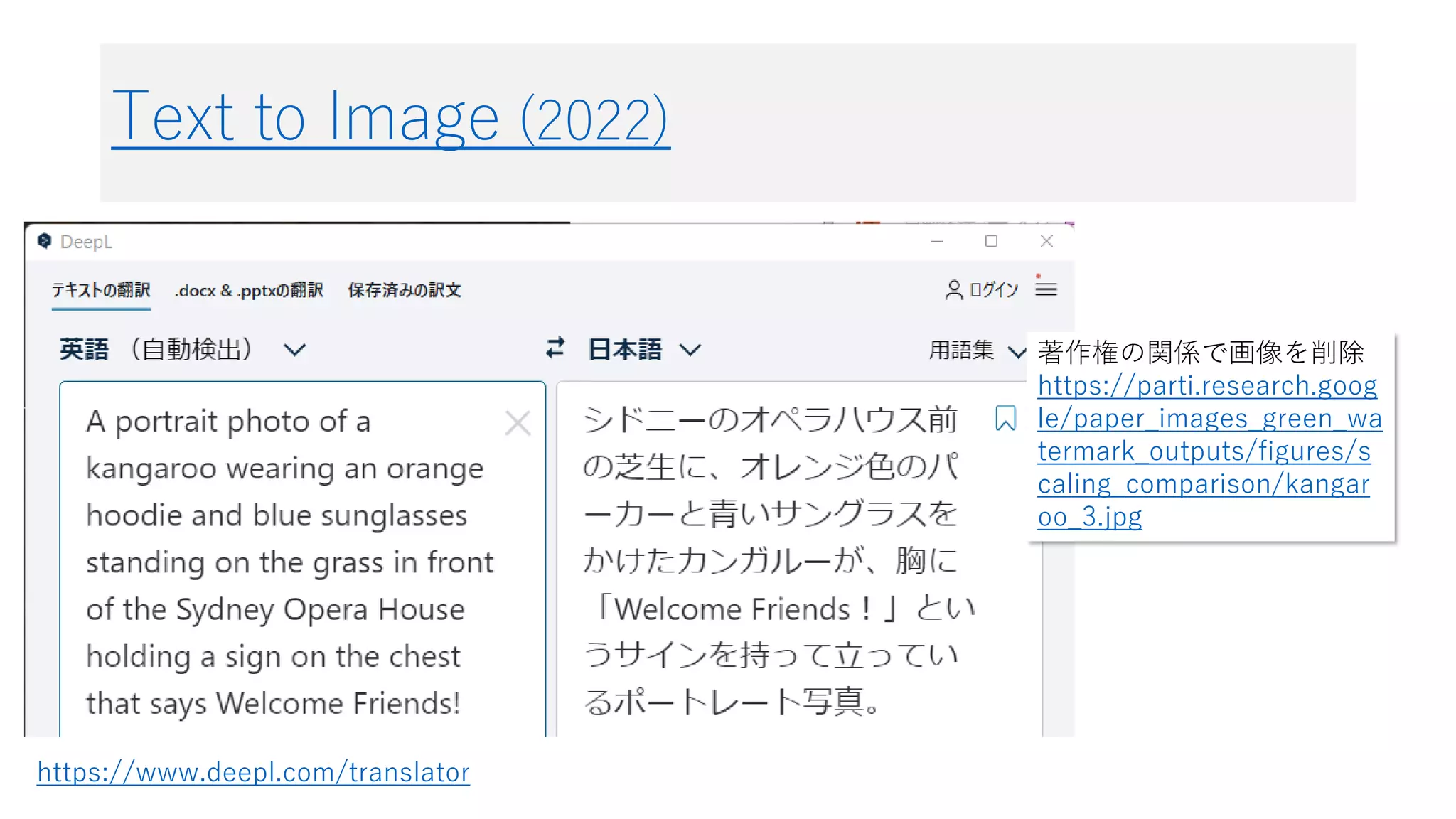Click the DeepL logo icon in title bar

click(45, 241)
